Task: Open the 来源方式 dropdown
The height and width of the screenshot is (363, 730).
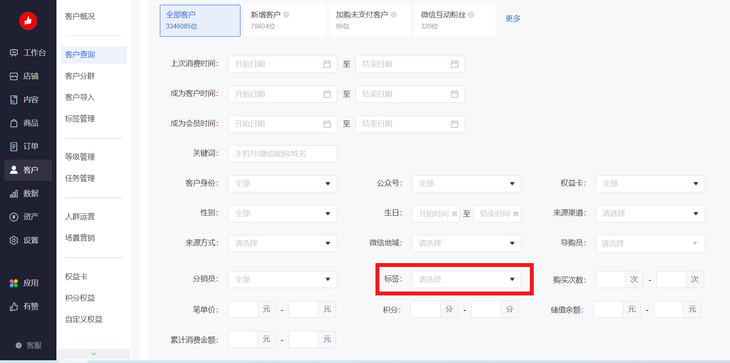Action: click(283, 243)
